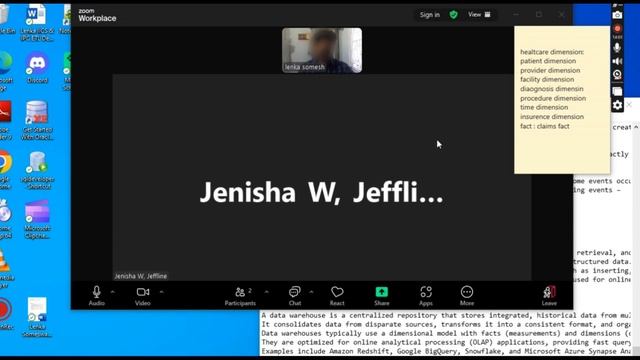Click the Zoom Workplace logo
The height and width of the screenshot is (360, 640).
(97, 15)
